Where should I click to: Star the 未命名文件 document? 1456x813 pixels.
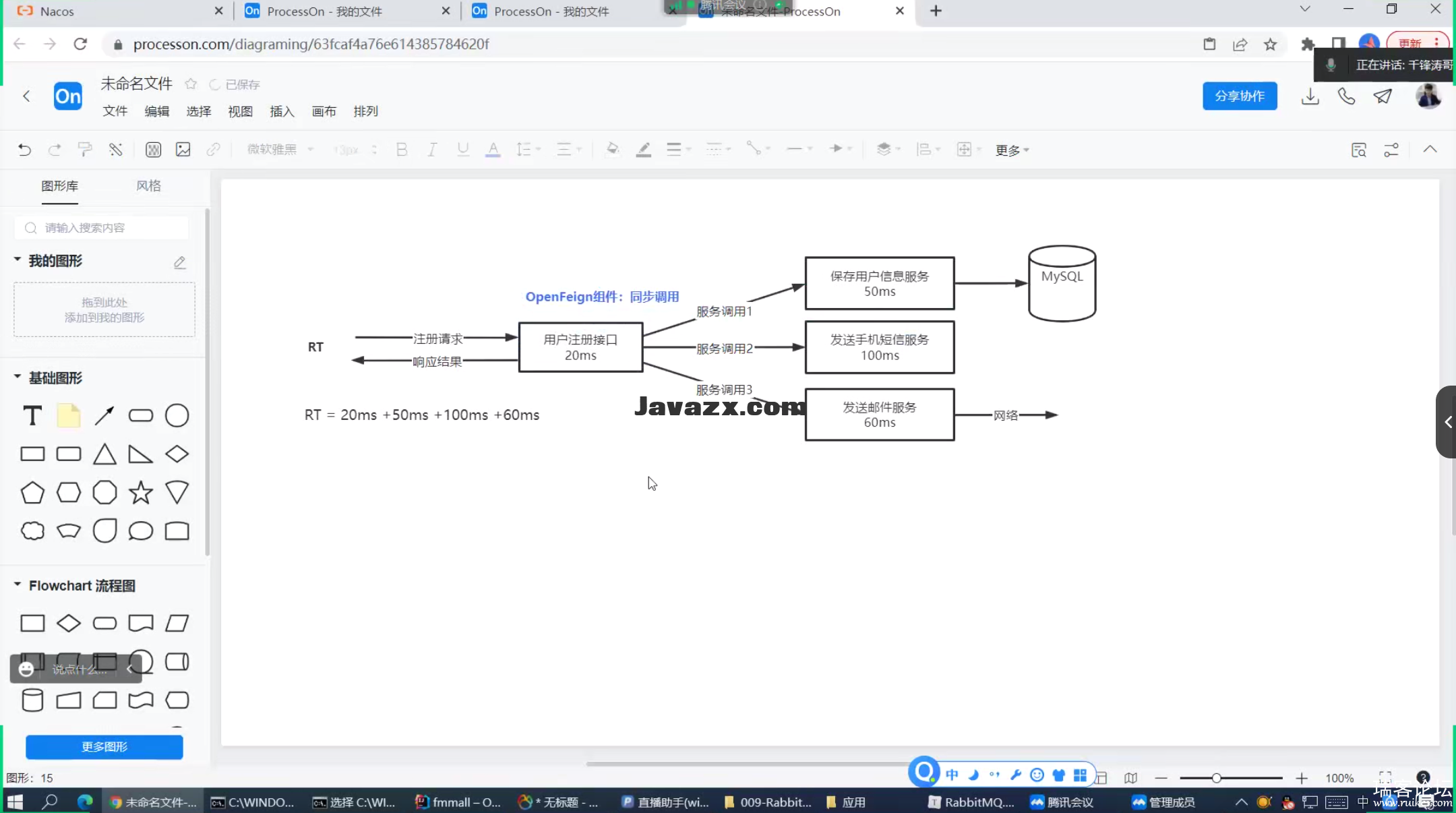(x=191, y=84)
